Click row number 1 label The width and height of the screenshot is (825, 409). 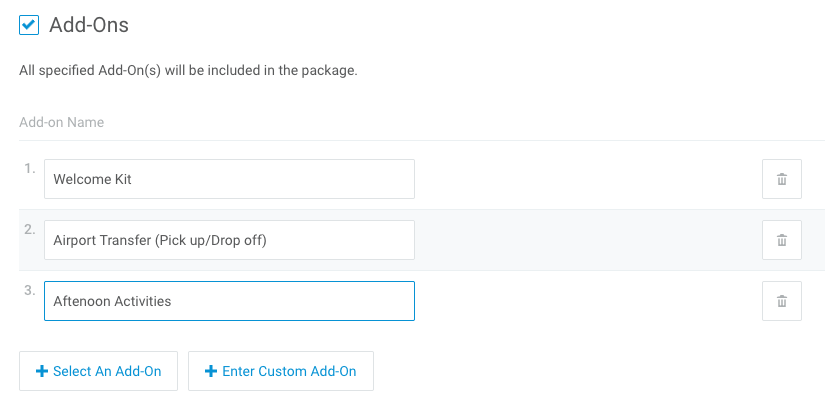click(29, 168)
